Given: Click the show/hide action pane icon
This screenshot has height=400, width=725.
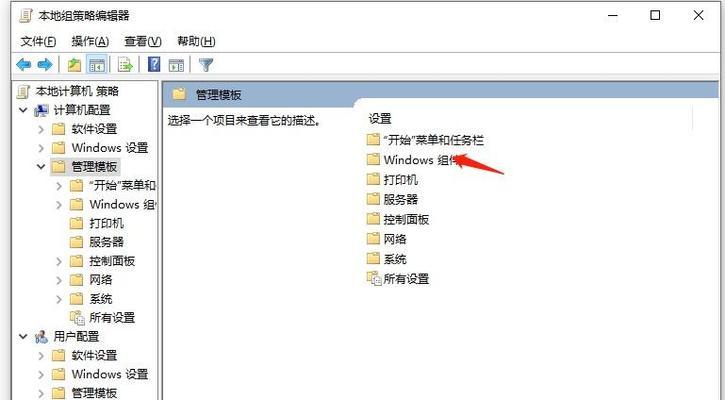Looking at the screenshot, I should [177, 65].
